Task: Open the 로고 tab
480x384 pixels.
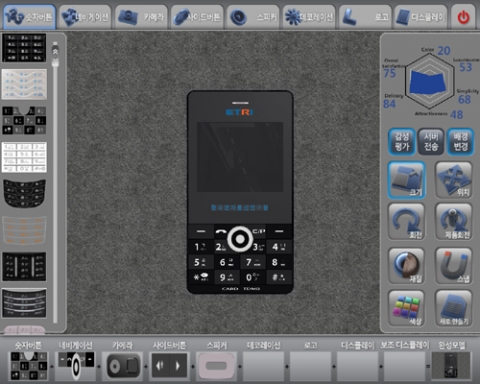Action: (x=365, y=17)
